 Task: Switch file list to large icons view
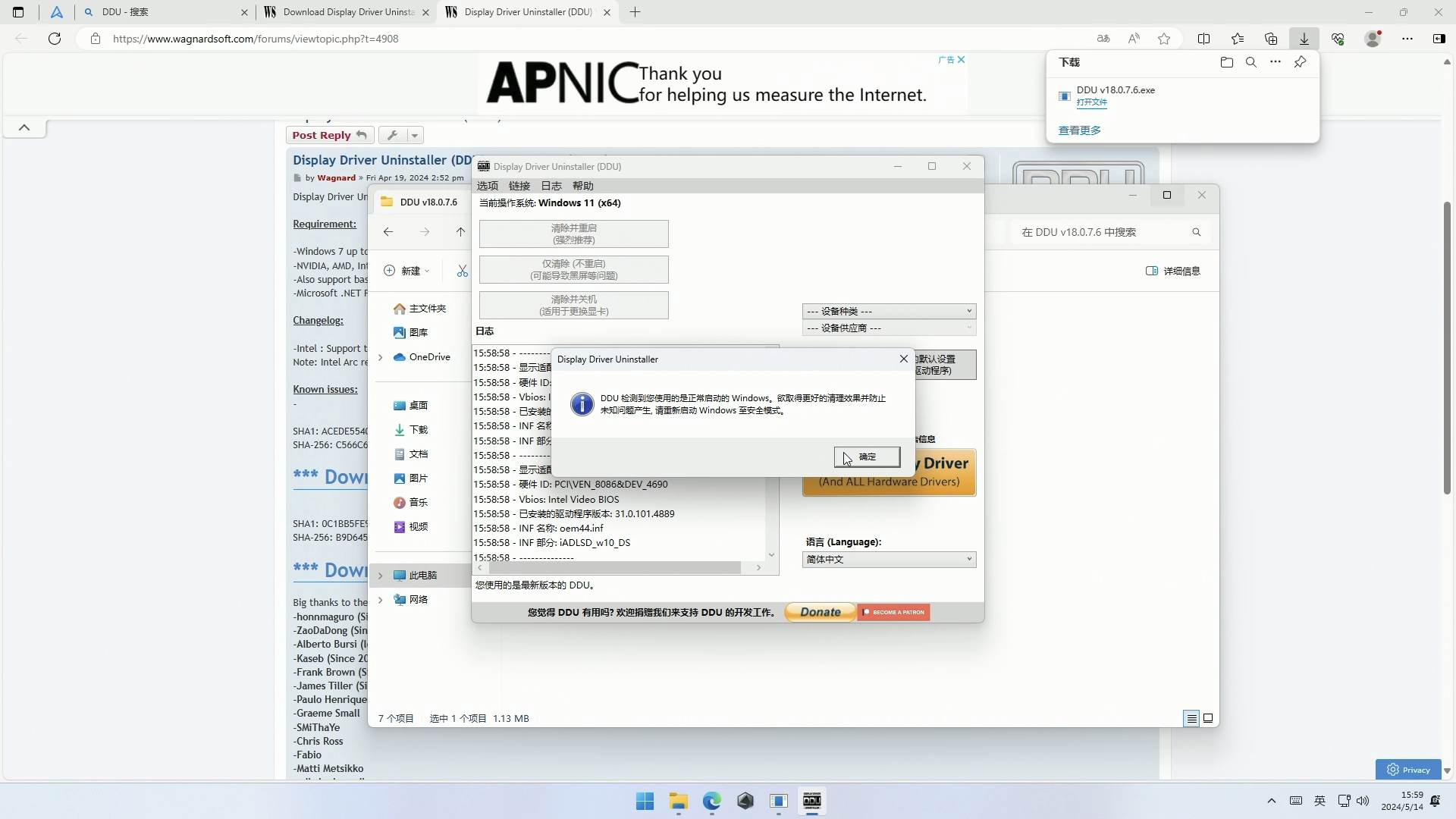pyautogui.click(x=1209, y=718)
